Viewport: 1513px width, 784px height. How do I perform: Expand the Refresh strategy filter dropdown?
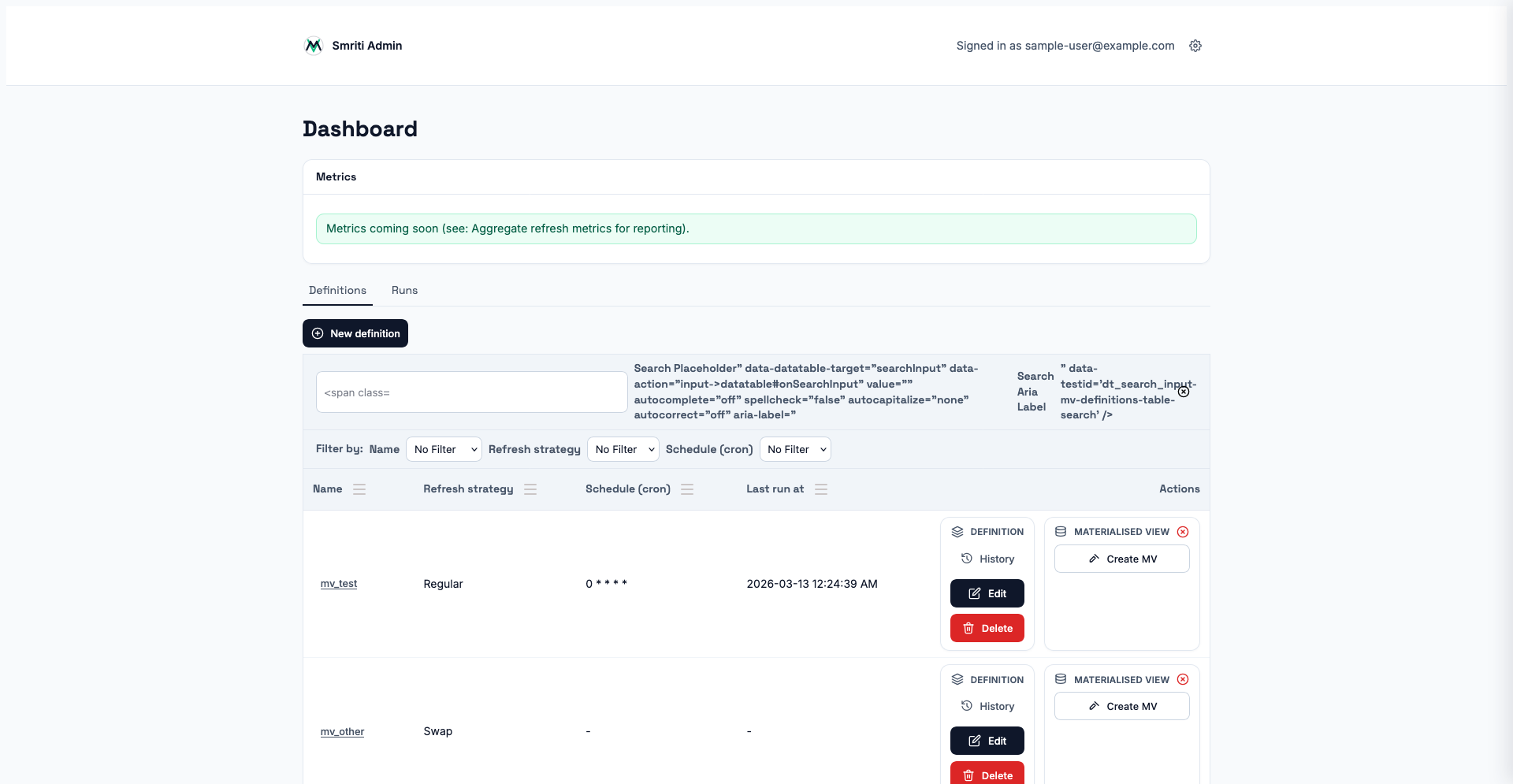point(623,449)
